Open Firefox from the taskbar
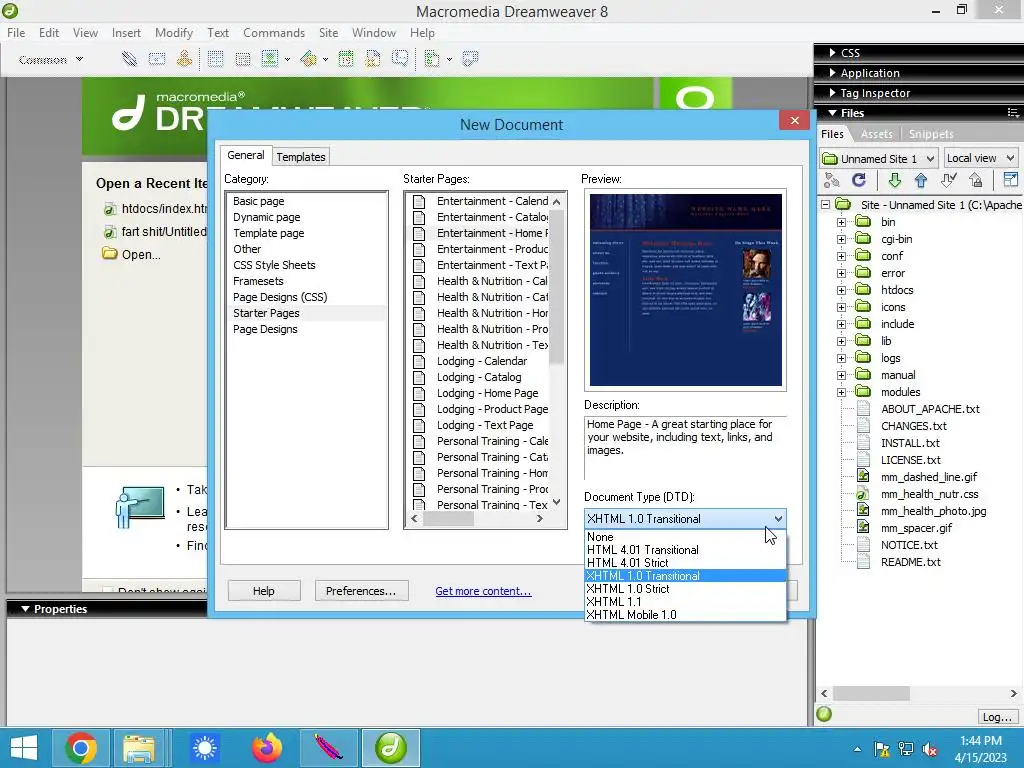 tap(266, 748)
